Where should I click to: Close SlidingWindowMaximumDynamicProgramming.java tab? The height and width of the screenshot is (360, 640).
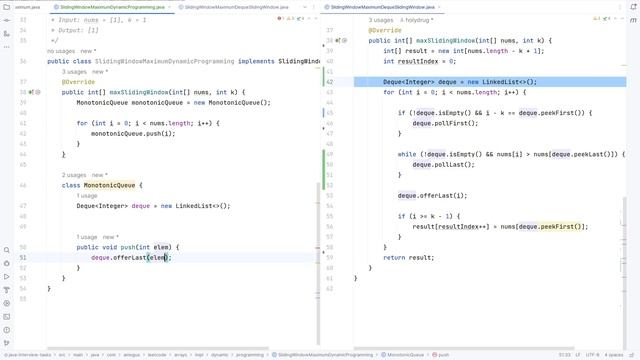tap(169, 7)
